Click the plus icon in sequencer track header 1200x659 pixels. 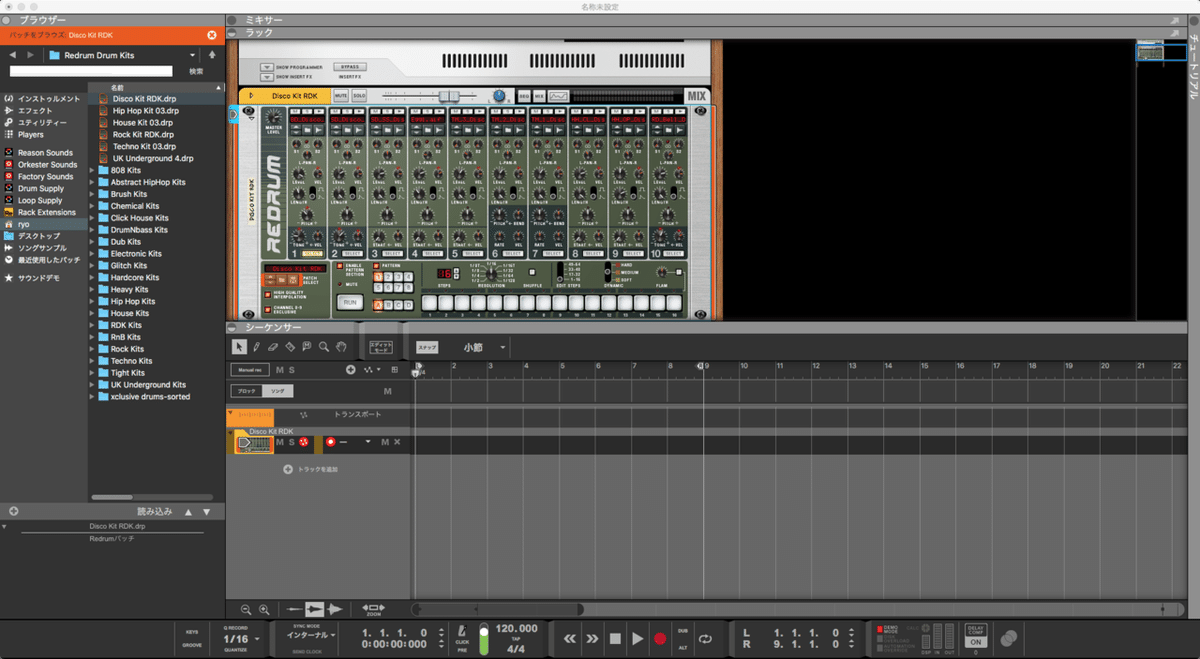(x=351, y=370)
